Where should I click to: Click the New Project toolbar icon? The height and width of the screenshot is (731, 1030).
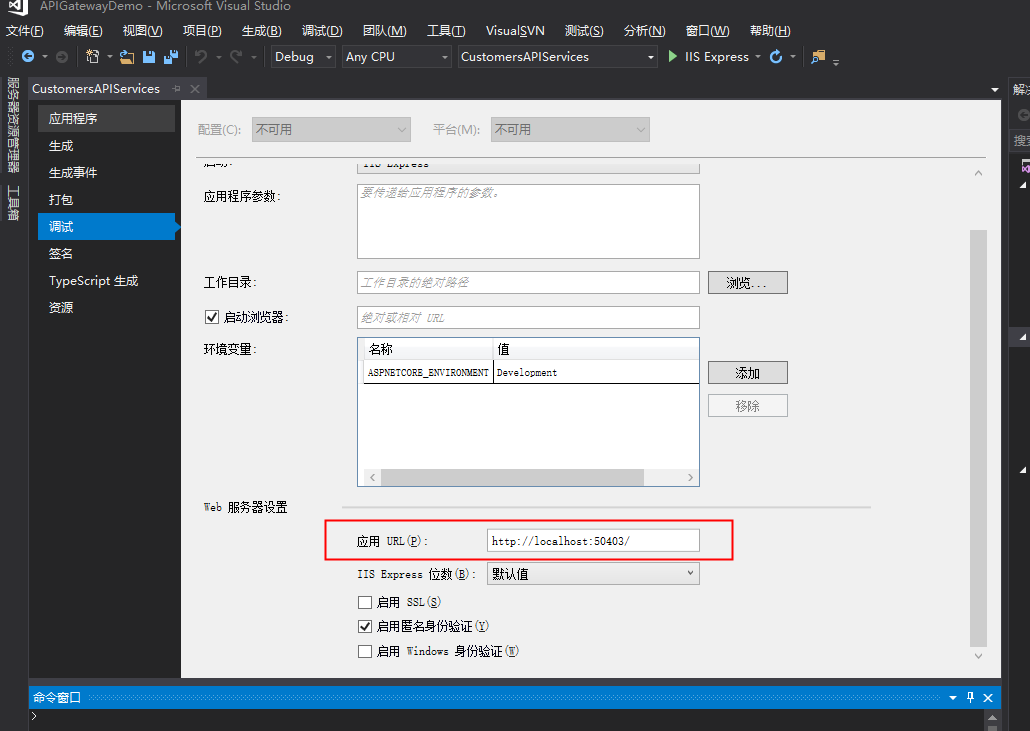click(93, 56)
